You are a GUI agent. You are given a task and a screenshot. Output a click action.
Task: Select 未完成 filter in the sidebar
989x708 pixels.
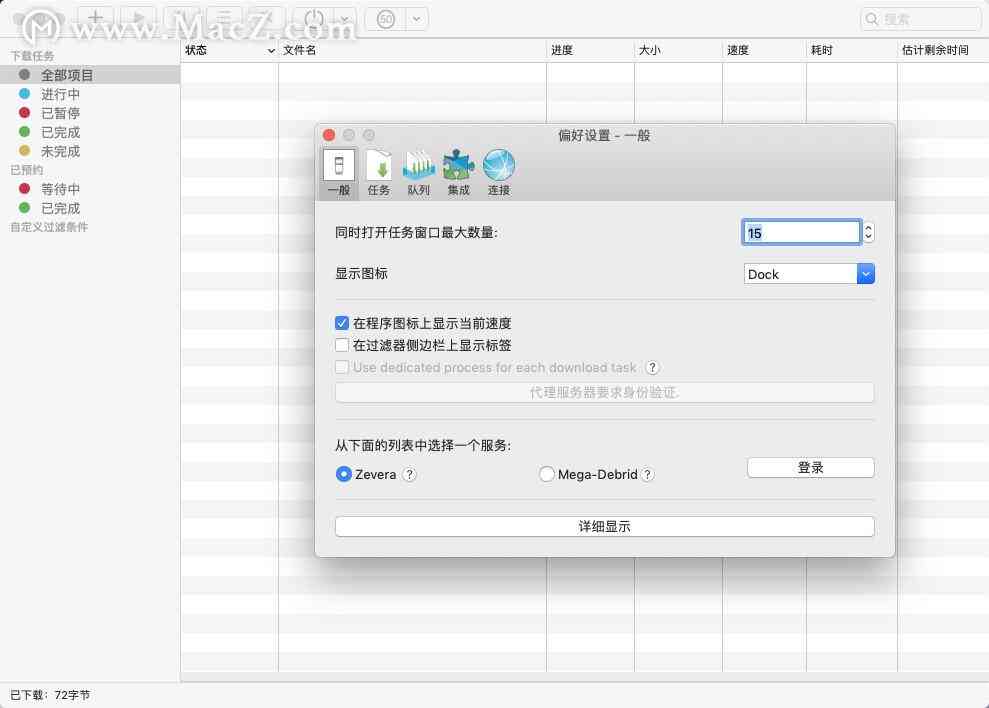pos(90,151)
